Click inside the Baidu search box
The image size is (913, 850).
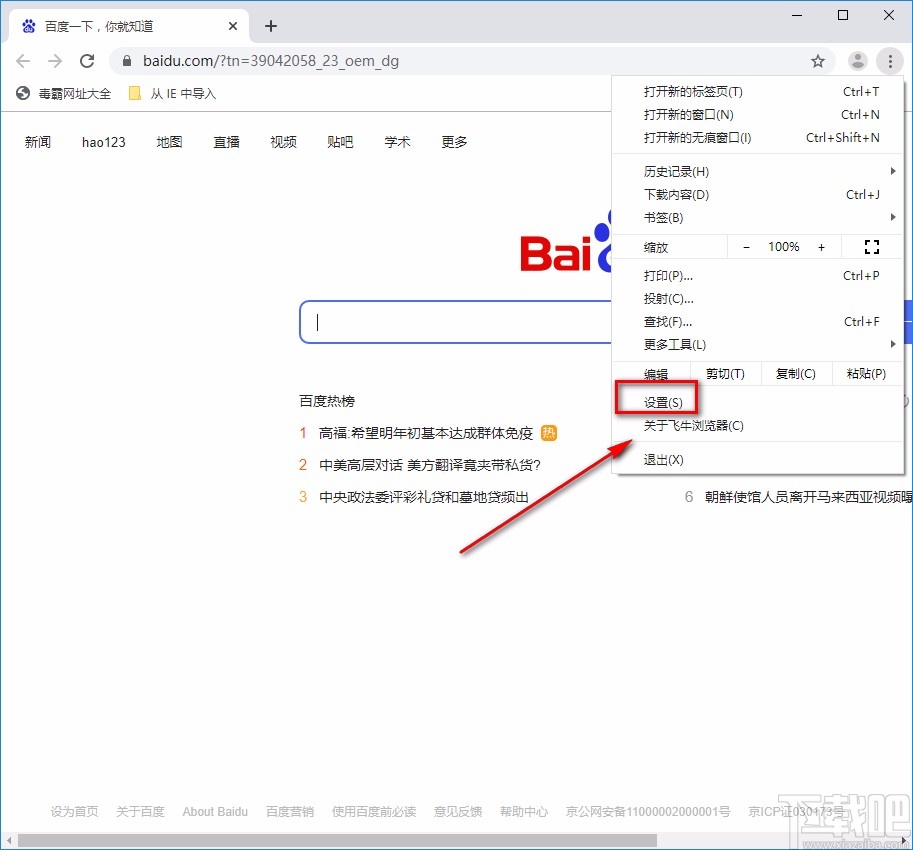coord(450,322)
